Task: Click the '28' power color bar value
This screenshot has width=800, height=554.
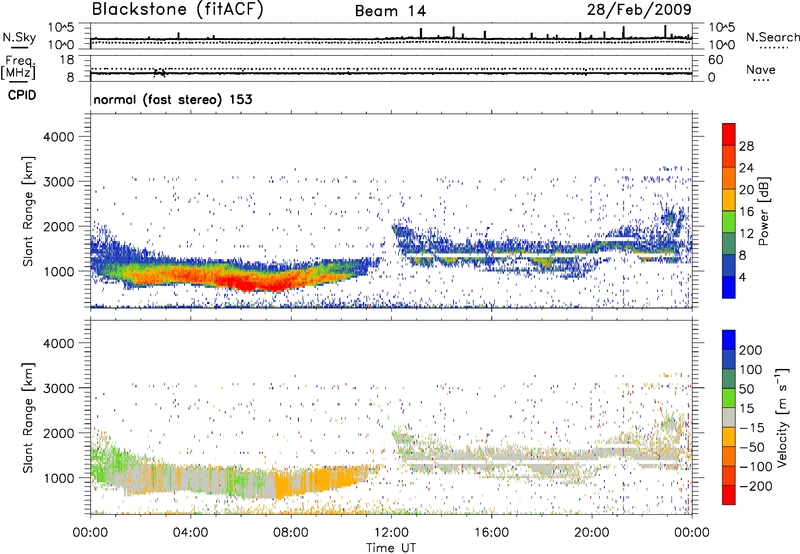Action: [x=746, y=146]
